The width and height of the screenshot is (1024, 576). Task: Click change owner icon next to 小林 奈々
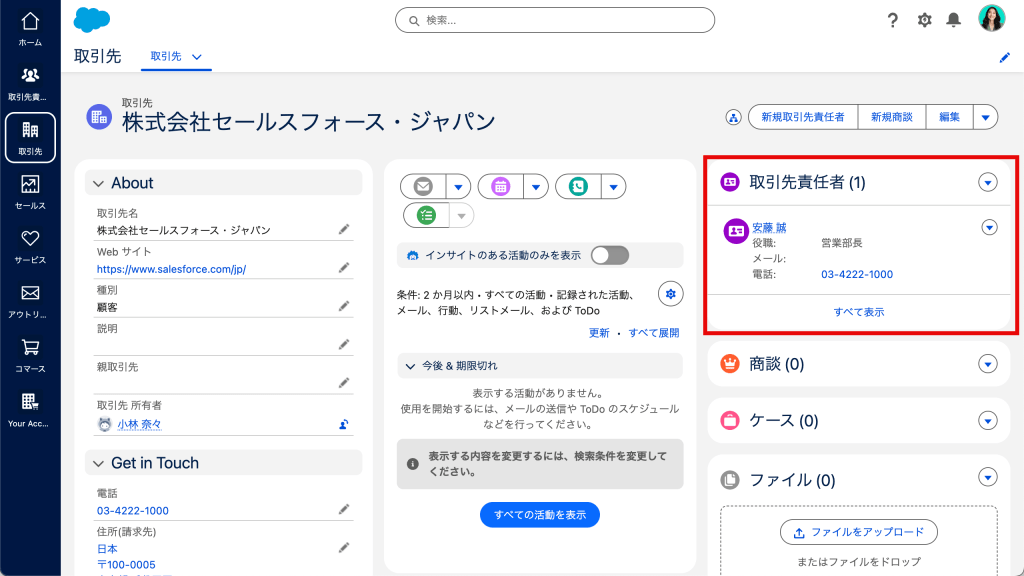coord(343,424)
